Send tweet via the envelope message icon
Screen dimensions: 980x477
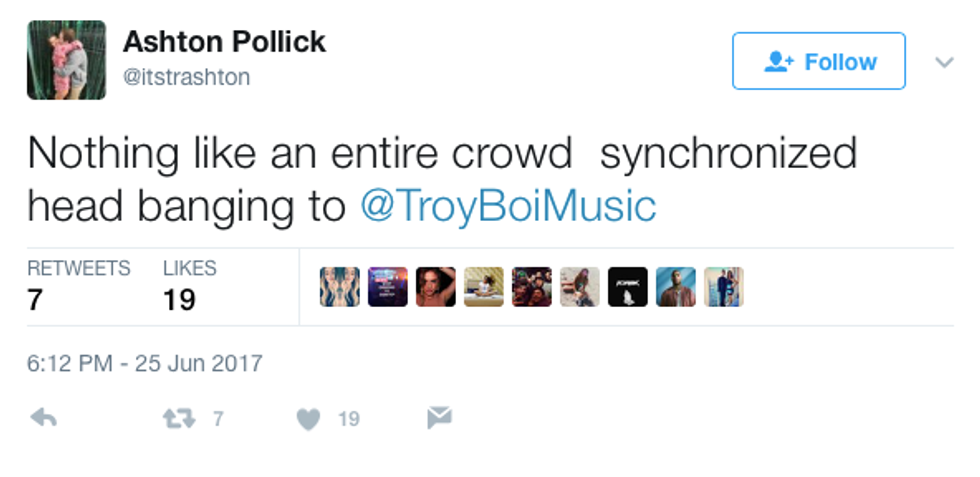(439, 418)
